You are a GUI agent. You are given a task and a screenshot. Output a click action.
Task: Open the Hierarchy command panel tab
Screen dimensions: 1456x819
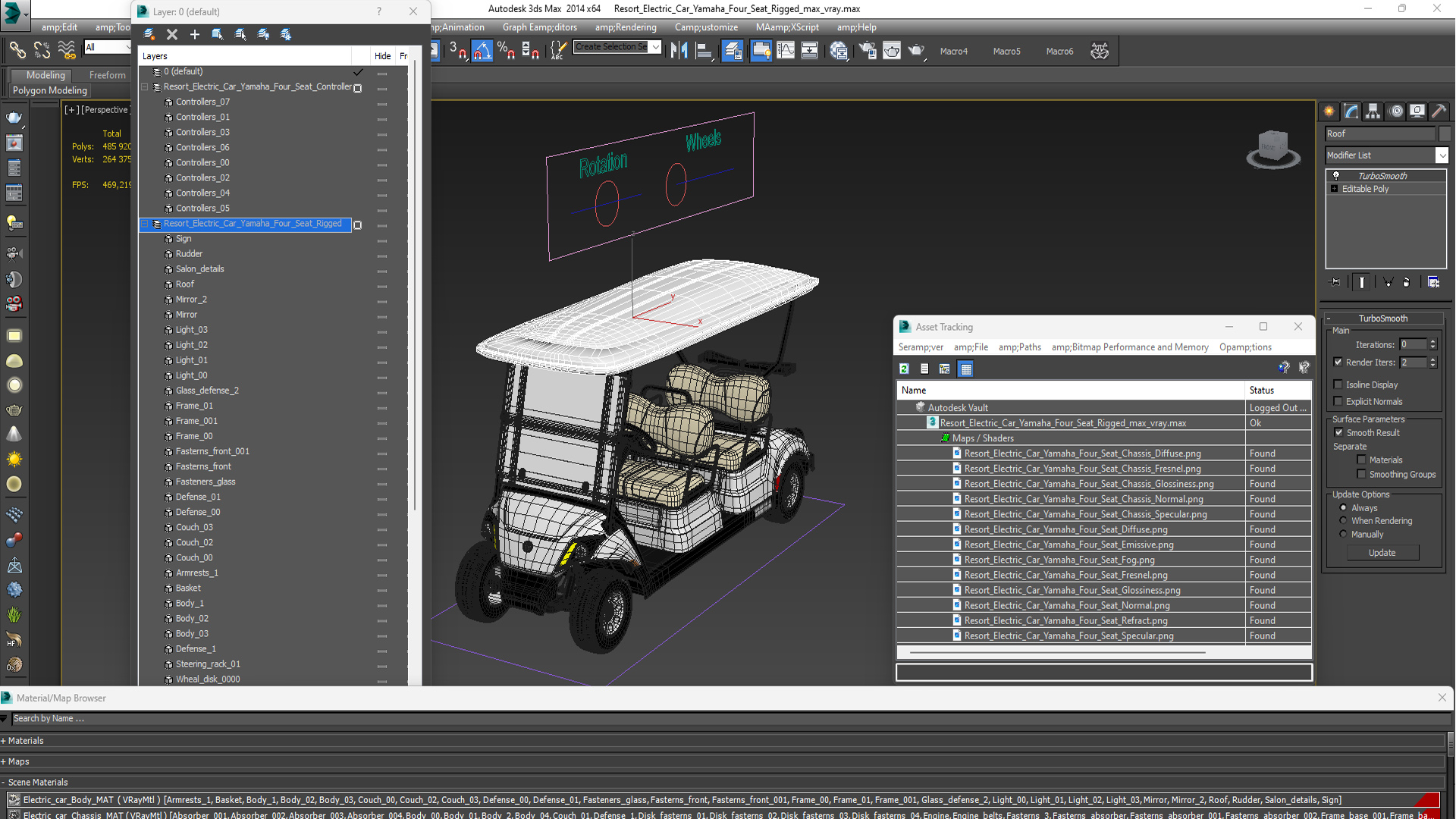[1373, 111]
